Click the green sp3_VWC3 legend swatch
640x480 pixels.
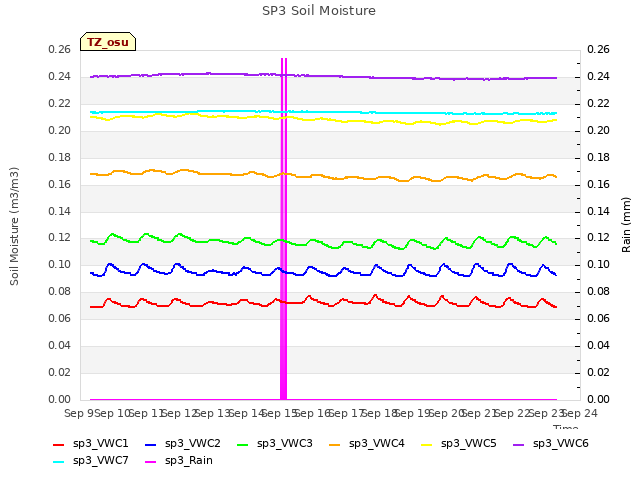pos(243,444)
